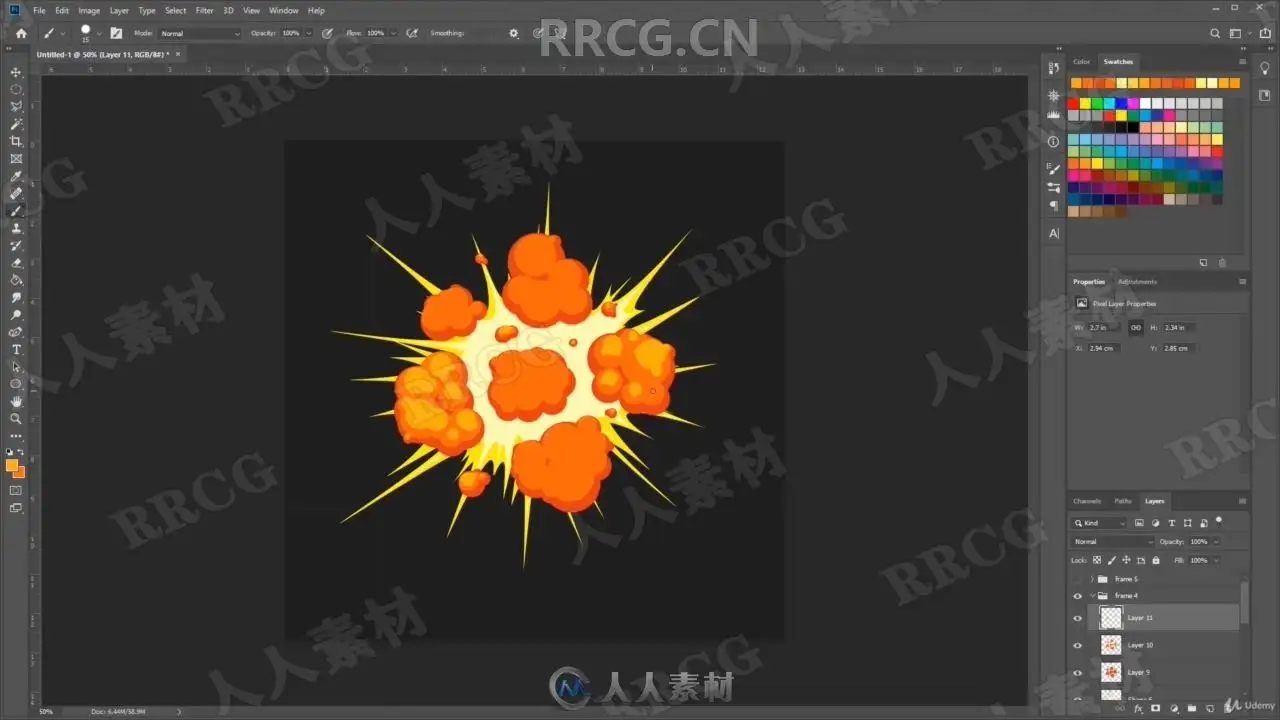This screenshot has width=1280, height=720.
Task: Open the layer blend mode Normal dropdown
Action: tap(1113, 541)
